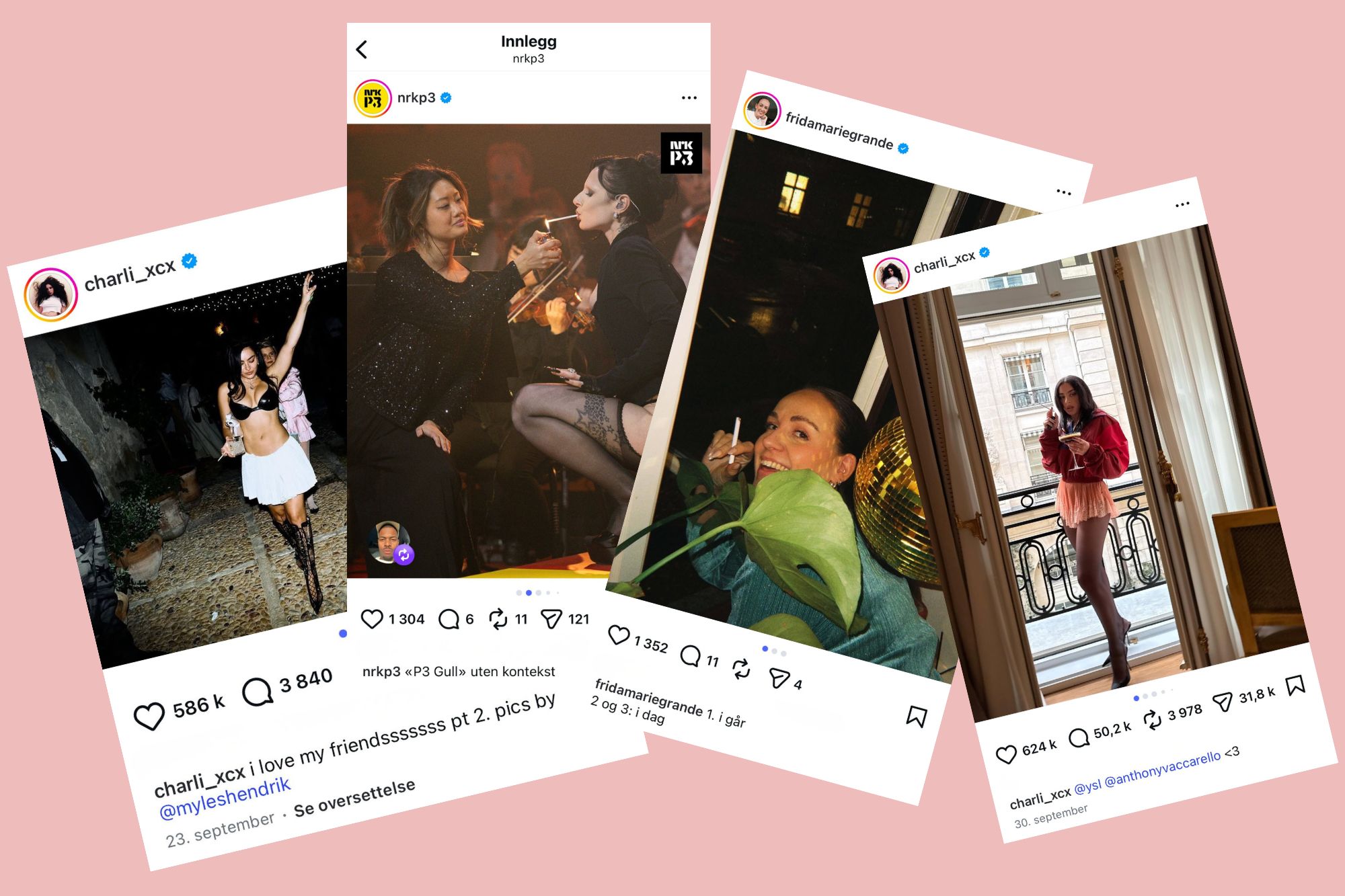The image size is (1345, 896).
Task: Open the three-dot menu on nrkp3 post
Action: tap(689, 97)
